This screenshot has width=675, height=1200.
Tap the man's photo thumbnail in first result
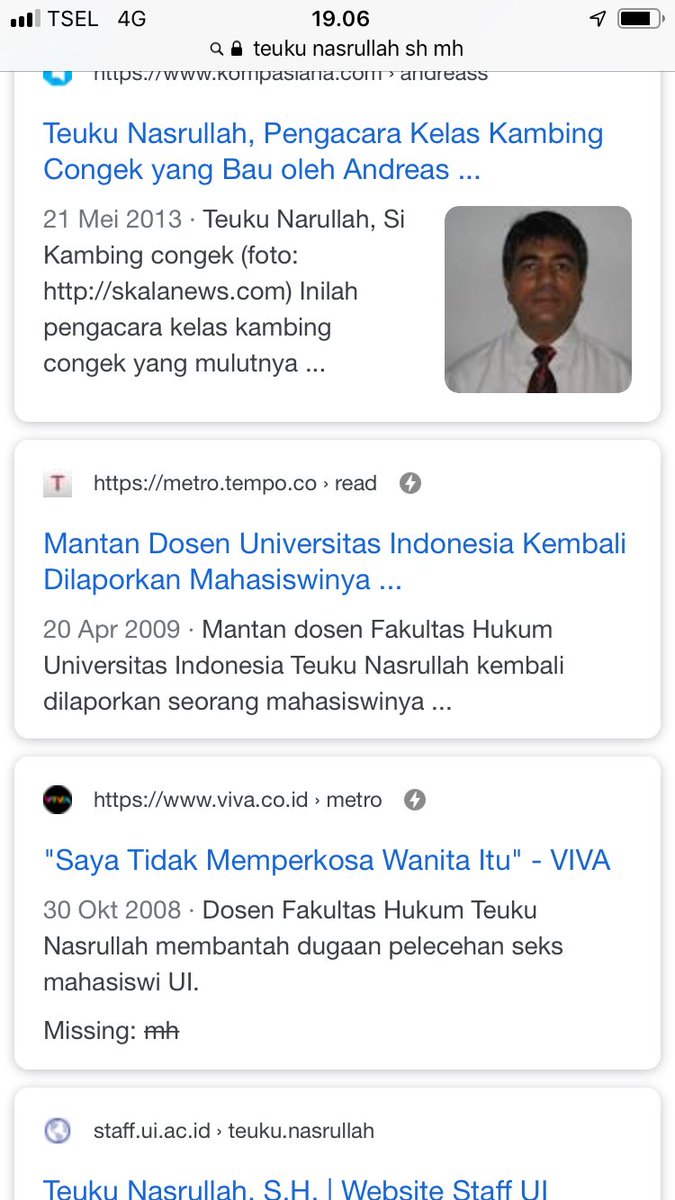(x=538, y=299)
